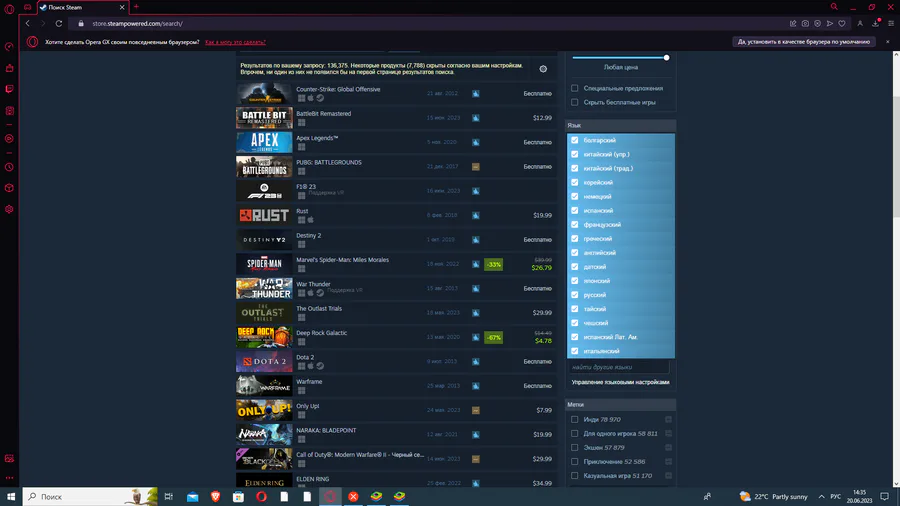Check the Приключение tag filter
The width and height of the screenshot is (900, 506).
(575, 461)
